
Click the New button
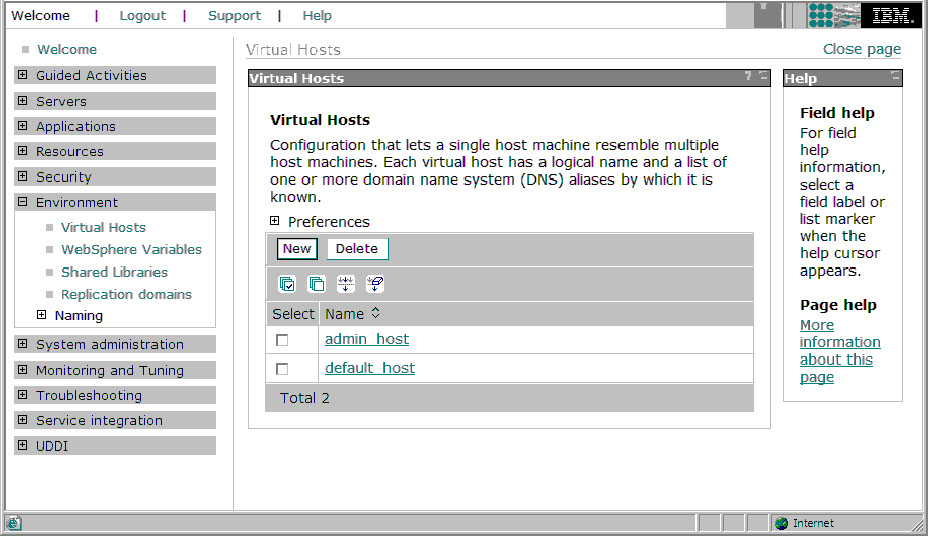tap(297, 249)
